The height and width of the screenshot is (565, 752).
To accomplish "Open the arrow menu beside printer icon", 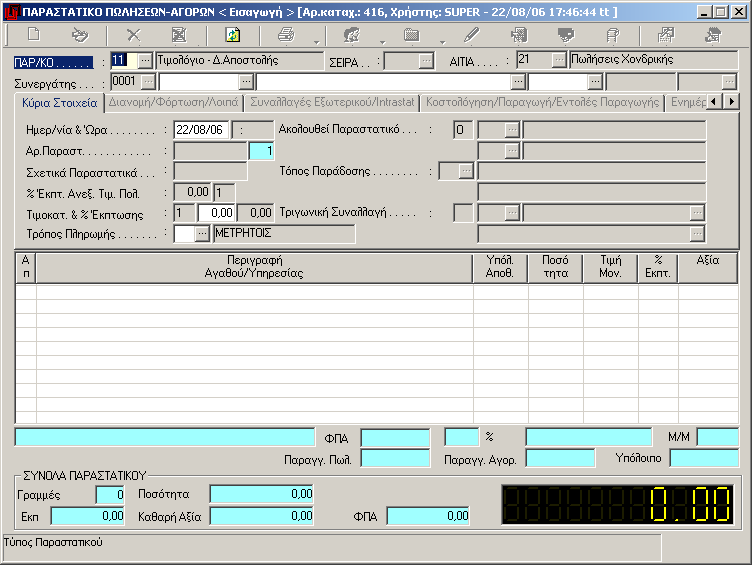I will (x=316, y=42).
